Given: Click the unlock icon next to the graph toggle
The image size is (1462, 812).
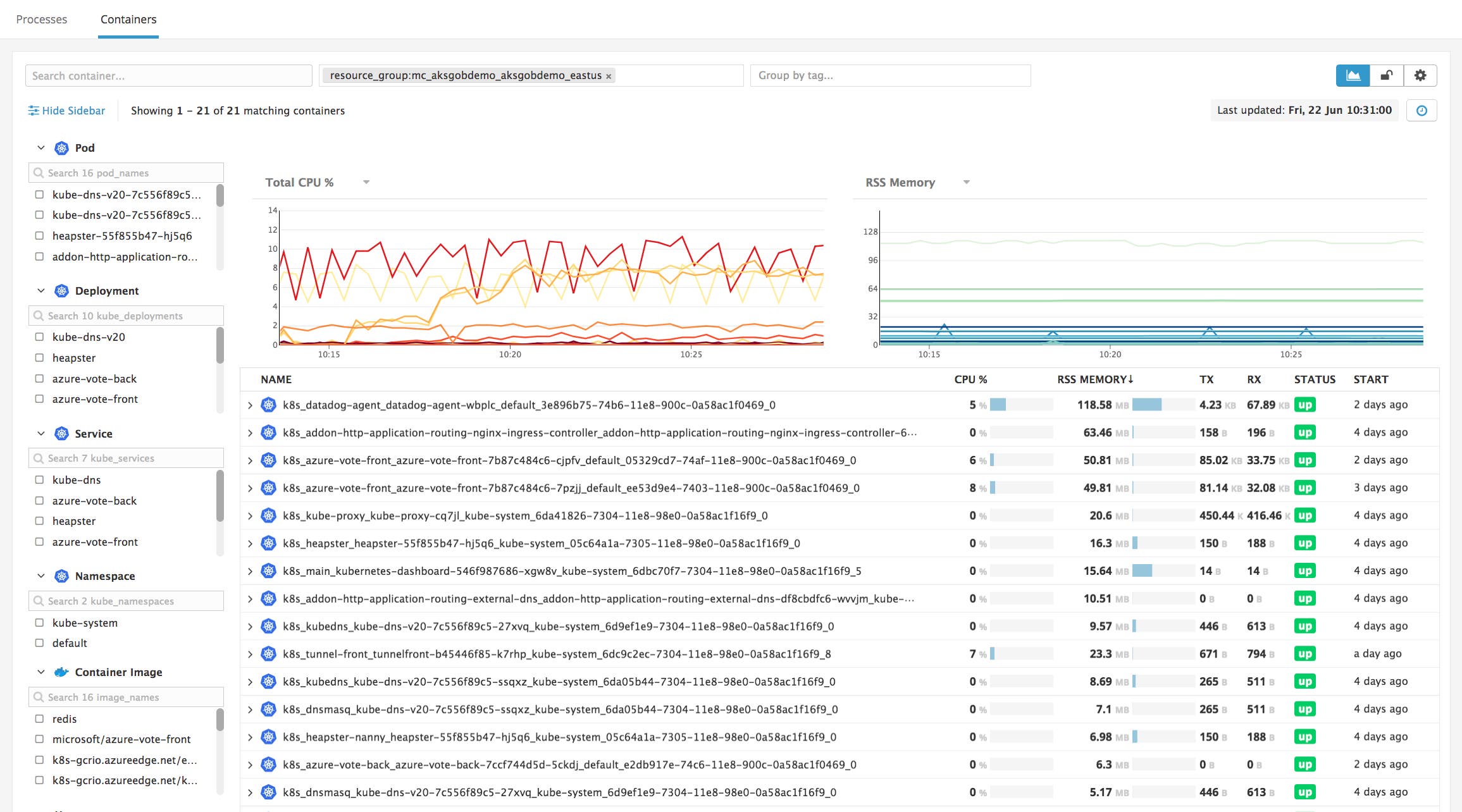Looking at the screenshot, I should tap(1387, 75).
